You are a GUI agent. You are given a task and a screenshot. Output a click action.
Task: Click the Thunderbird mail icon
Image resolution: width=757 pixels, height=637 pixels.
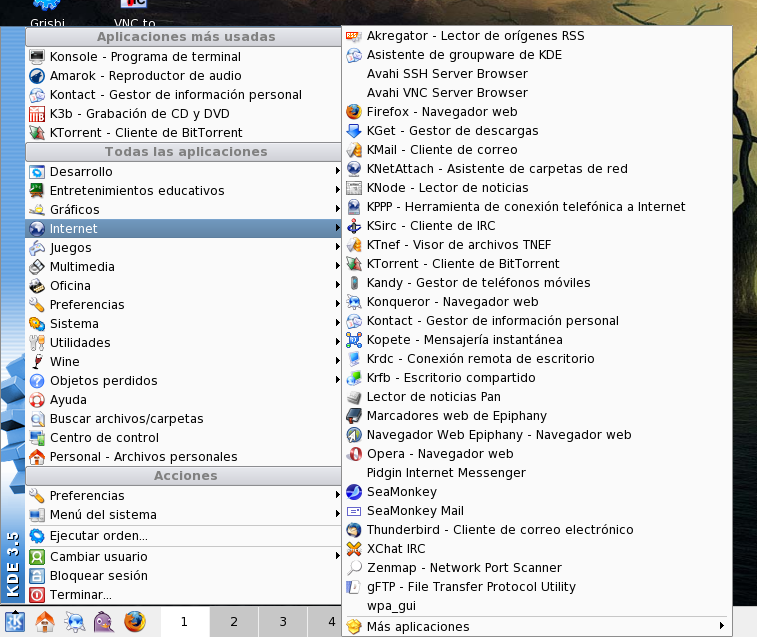[x=354, y=530]
